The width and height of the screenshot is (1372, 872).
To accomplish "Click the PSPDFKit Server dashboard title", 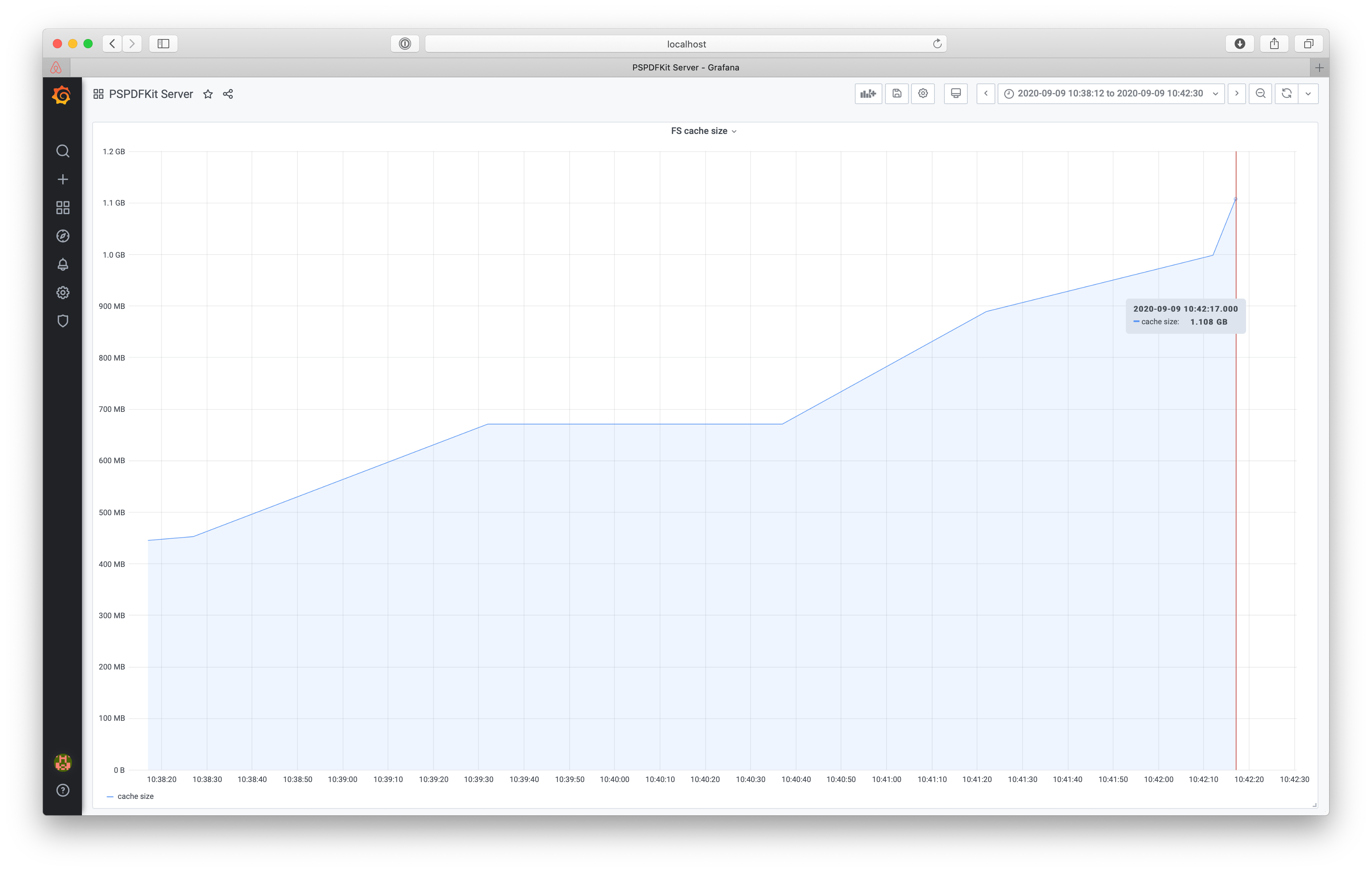I will (x=150, y=94).
